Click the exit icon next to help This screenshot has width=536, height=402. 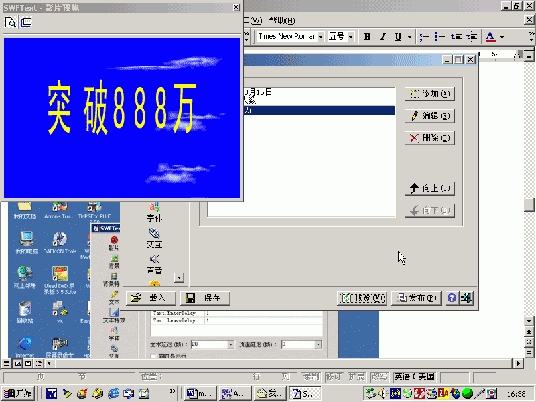point(466,298)
